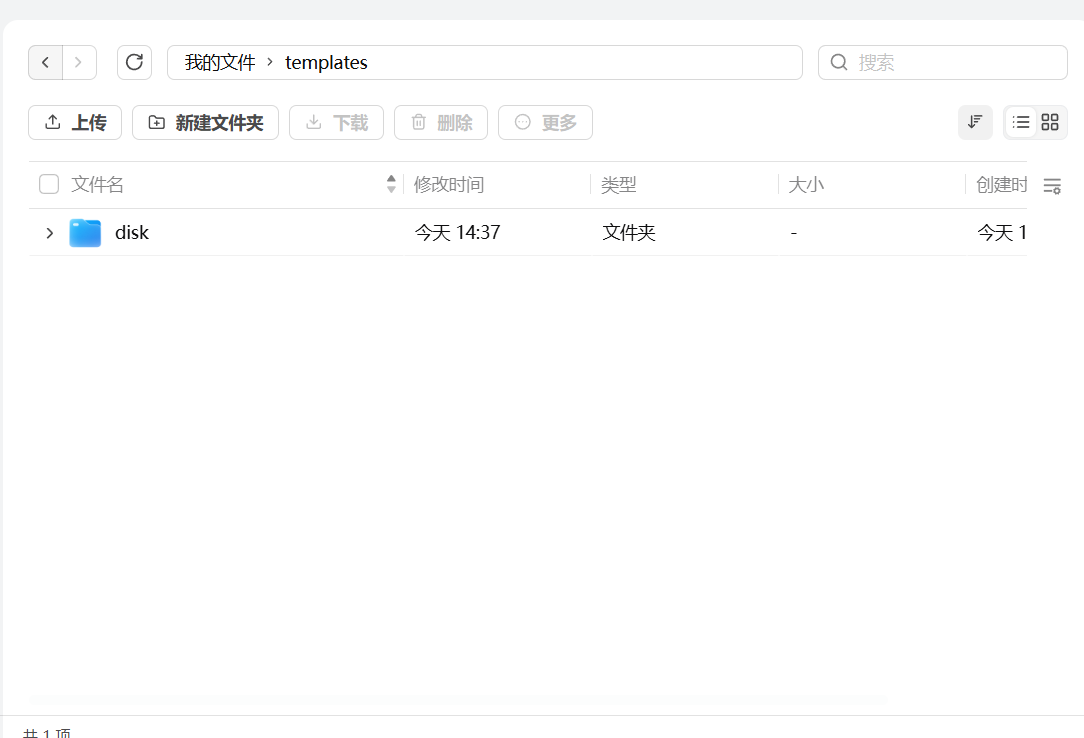Screen dimensions: 1084x738
Task: Expand the disk folder row
Action: [49, 233]
